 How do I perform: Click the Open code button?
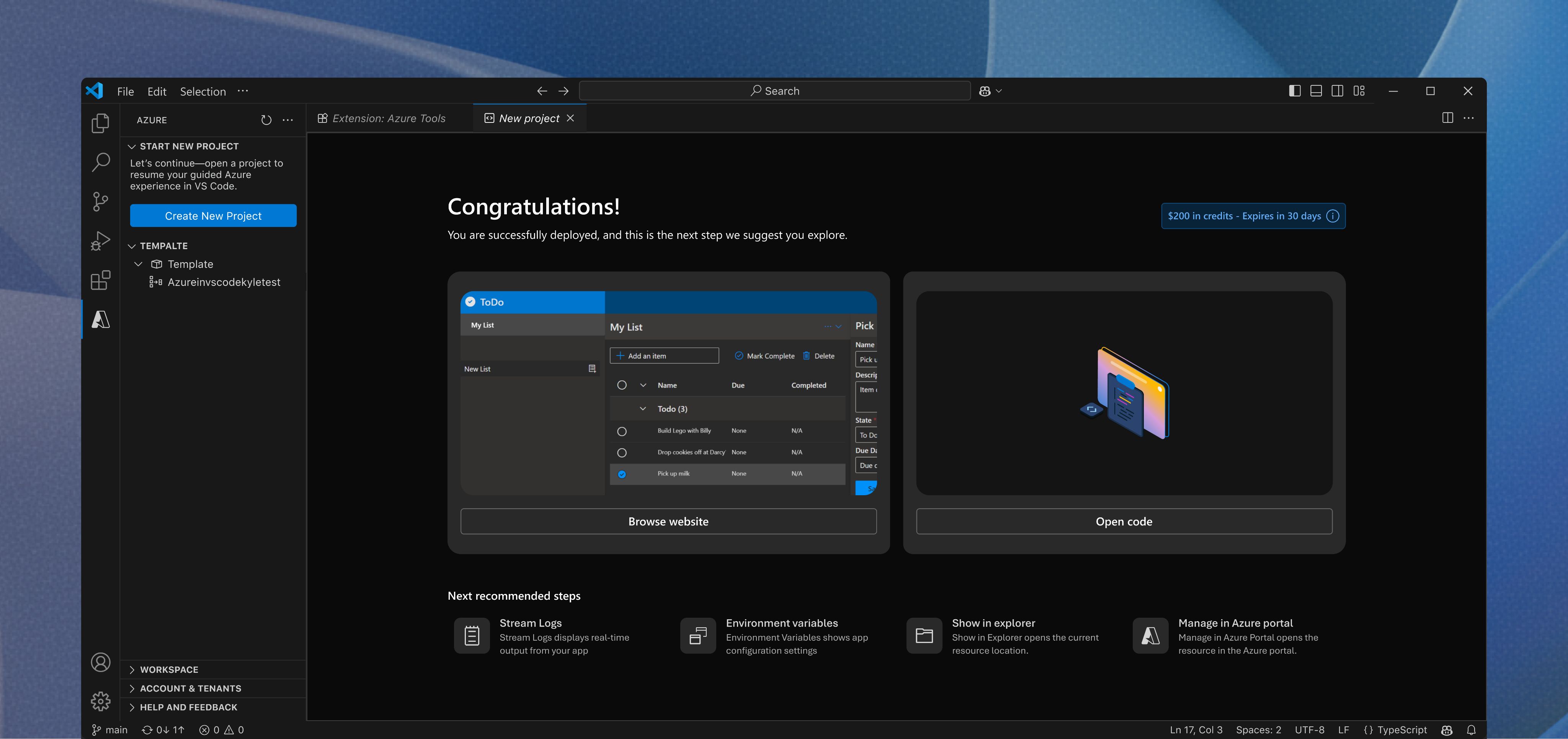coord(1124,521)
